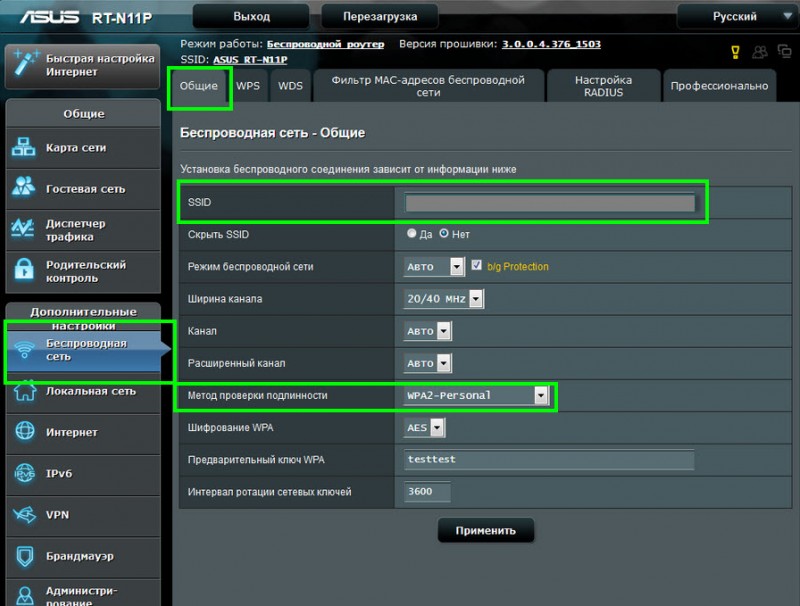Click the Ширина канала label
The image size is (800, 606).
pos(224,299)
